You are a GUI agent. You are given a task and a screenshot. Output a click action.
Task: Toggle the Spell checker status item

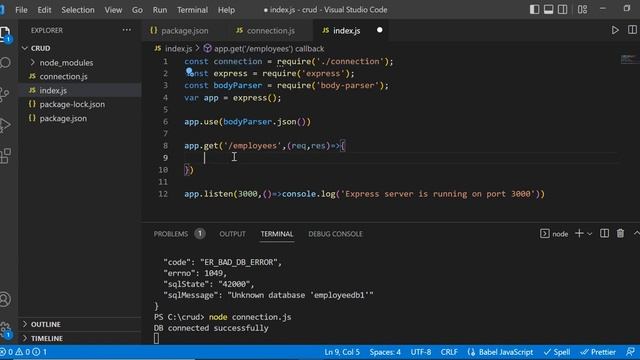tap(557, 352)
